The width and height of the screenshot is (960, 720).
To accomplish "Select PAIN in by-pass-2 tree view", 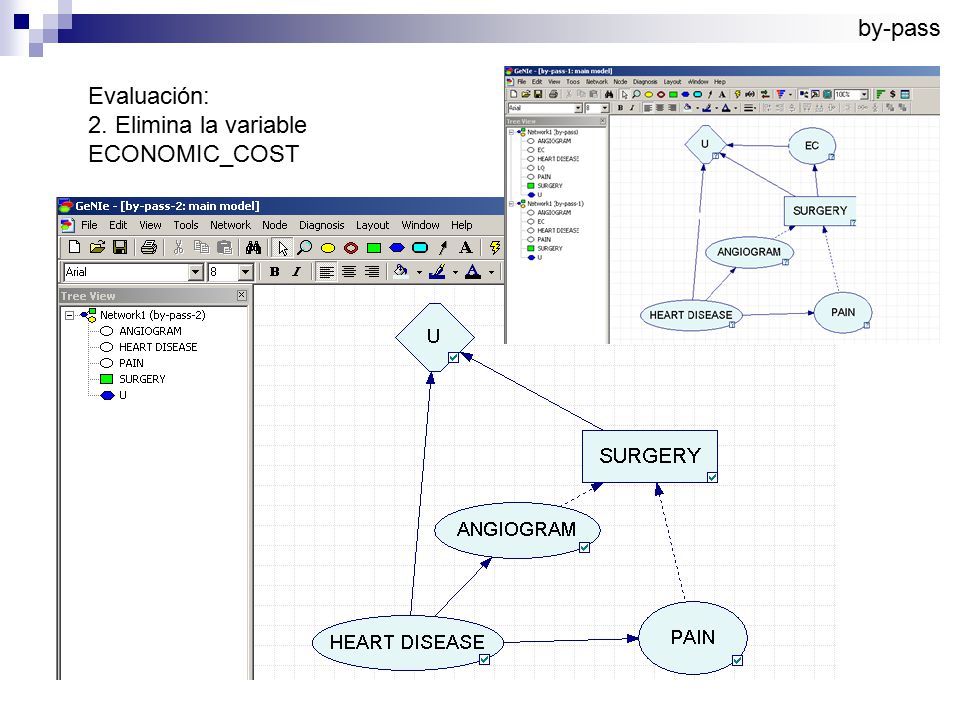I will (131, 363).
